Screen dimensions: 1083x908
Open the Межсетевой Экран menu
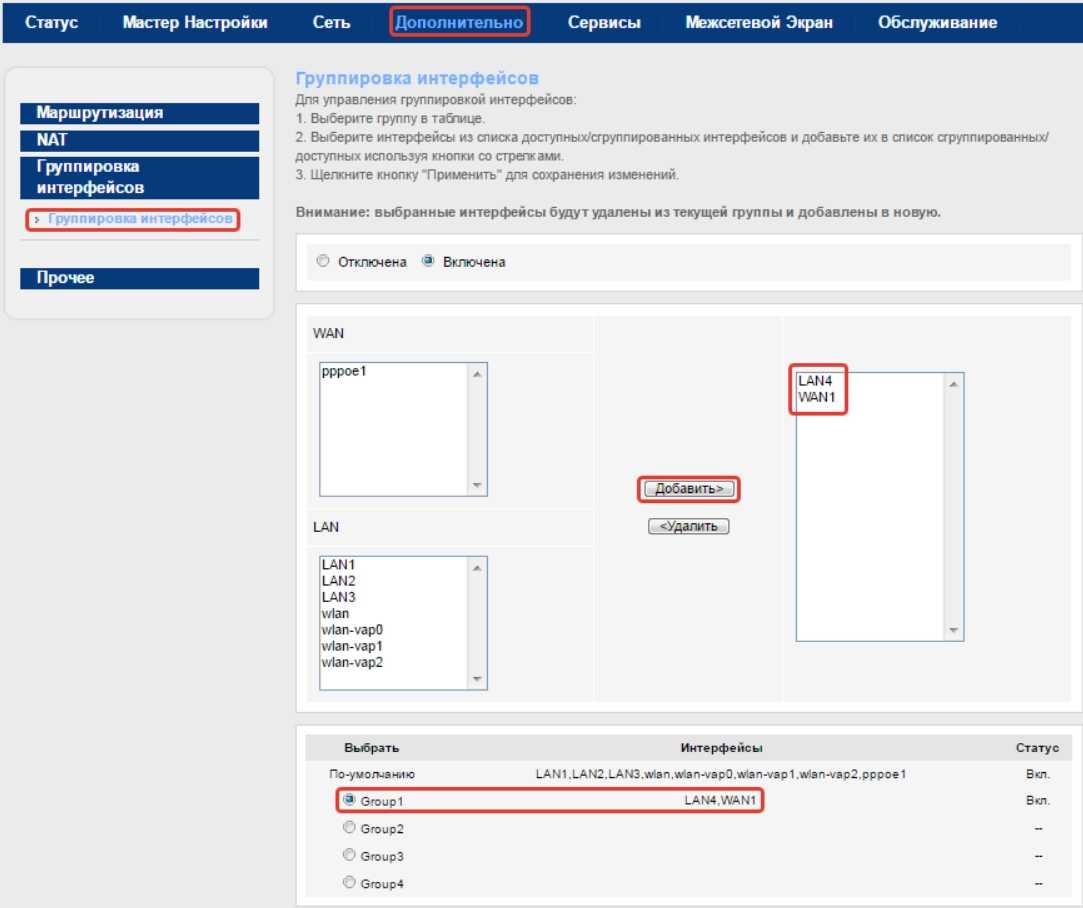(x=758, y=22)
